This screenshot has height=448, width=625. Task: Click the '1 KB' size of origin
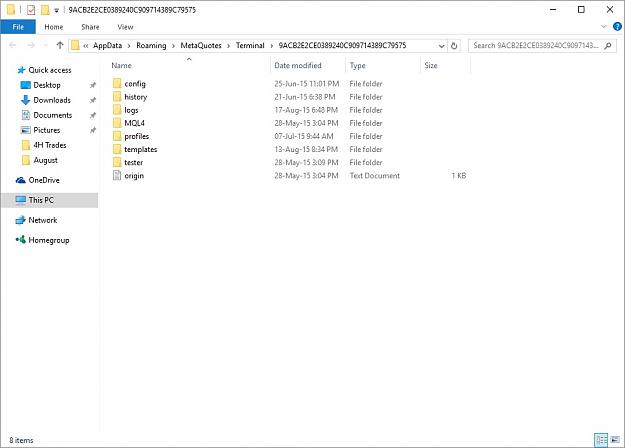point(458,175)
